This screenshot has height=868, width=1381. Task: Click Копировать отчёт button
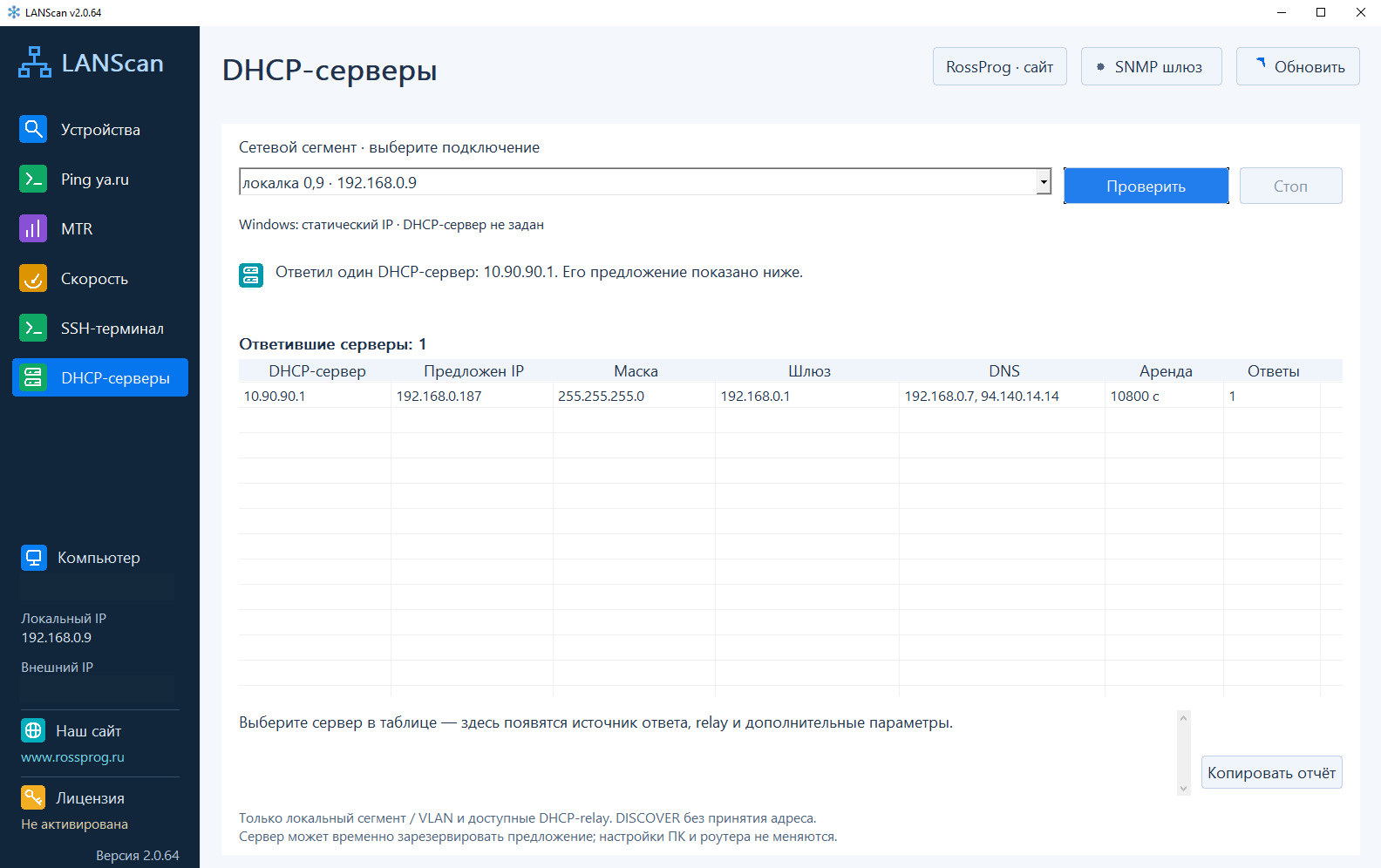coord(1272,772)
